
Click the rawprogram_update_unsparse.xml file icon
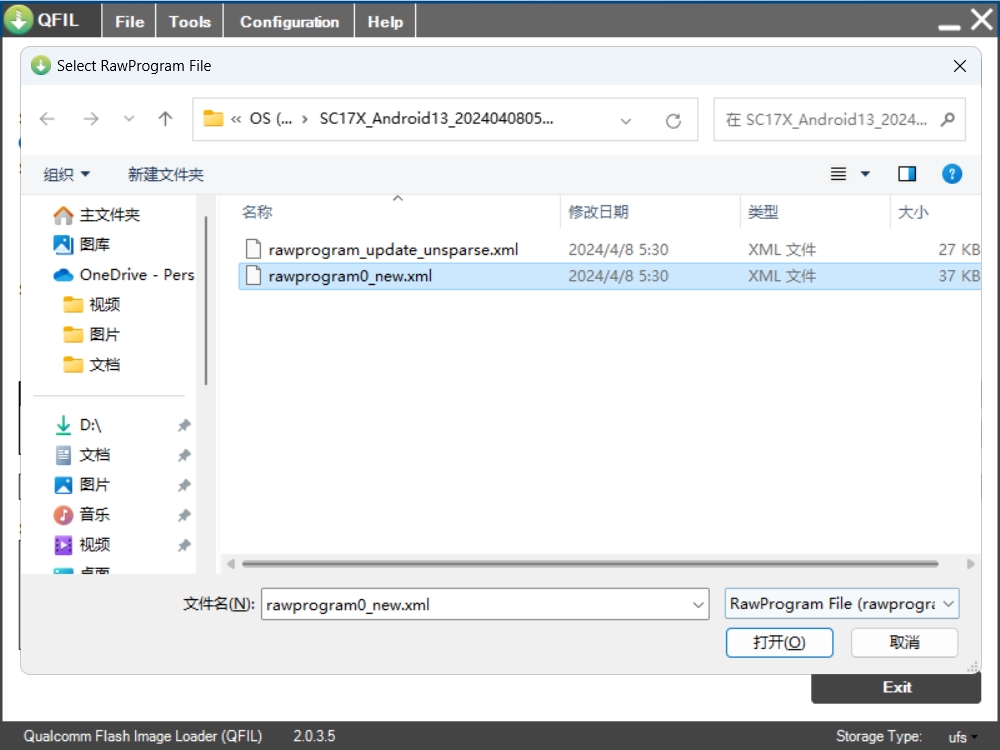point(253,249)
